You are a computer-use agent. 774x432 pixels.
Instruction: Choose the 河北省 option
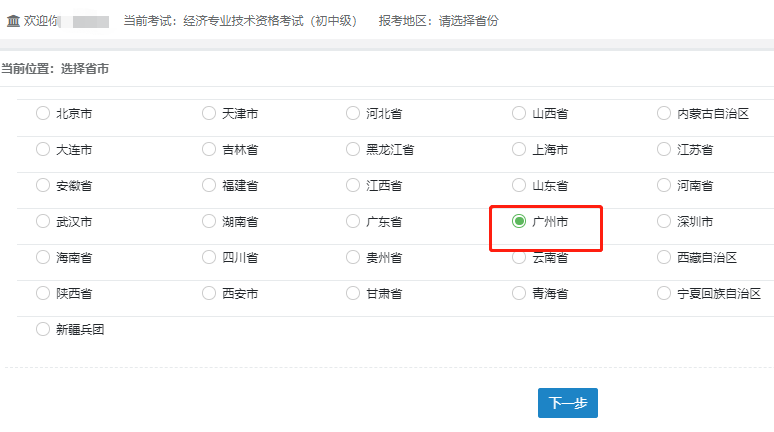click(x=352, y=113)
